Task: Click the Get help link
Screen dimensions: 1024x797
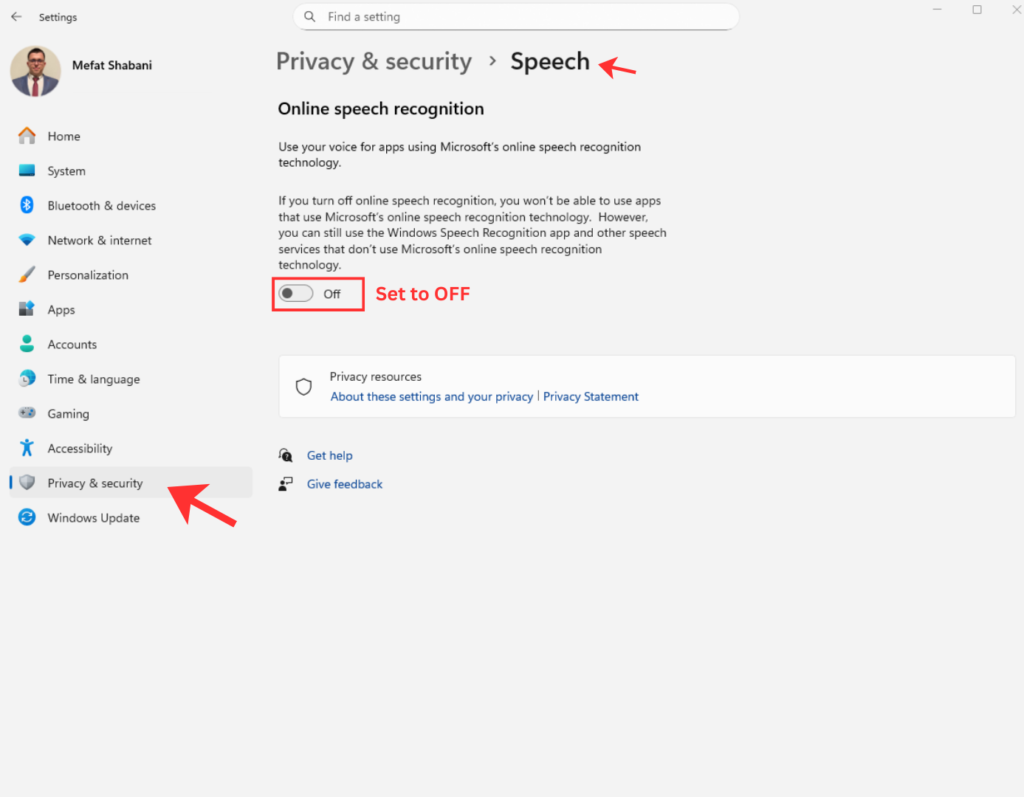Action: tap(329, 456)
